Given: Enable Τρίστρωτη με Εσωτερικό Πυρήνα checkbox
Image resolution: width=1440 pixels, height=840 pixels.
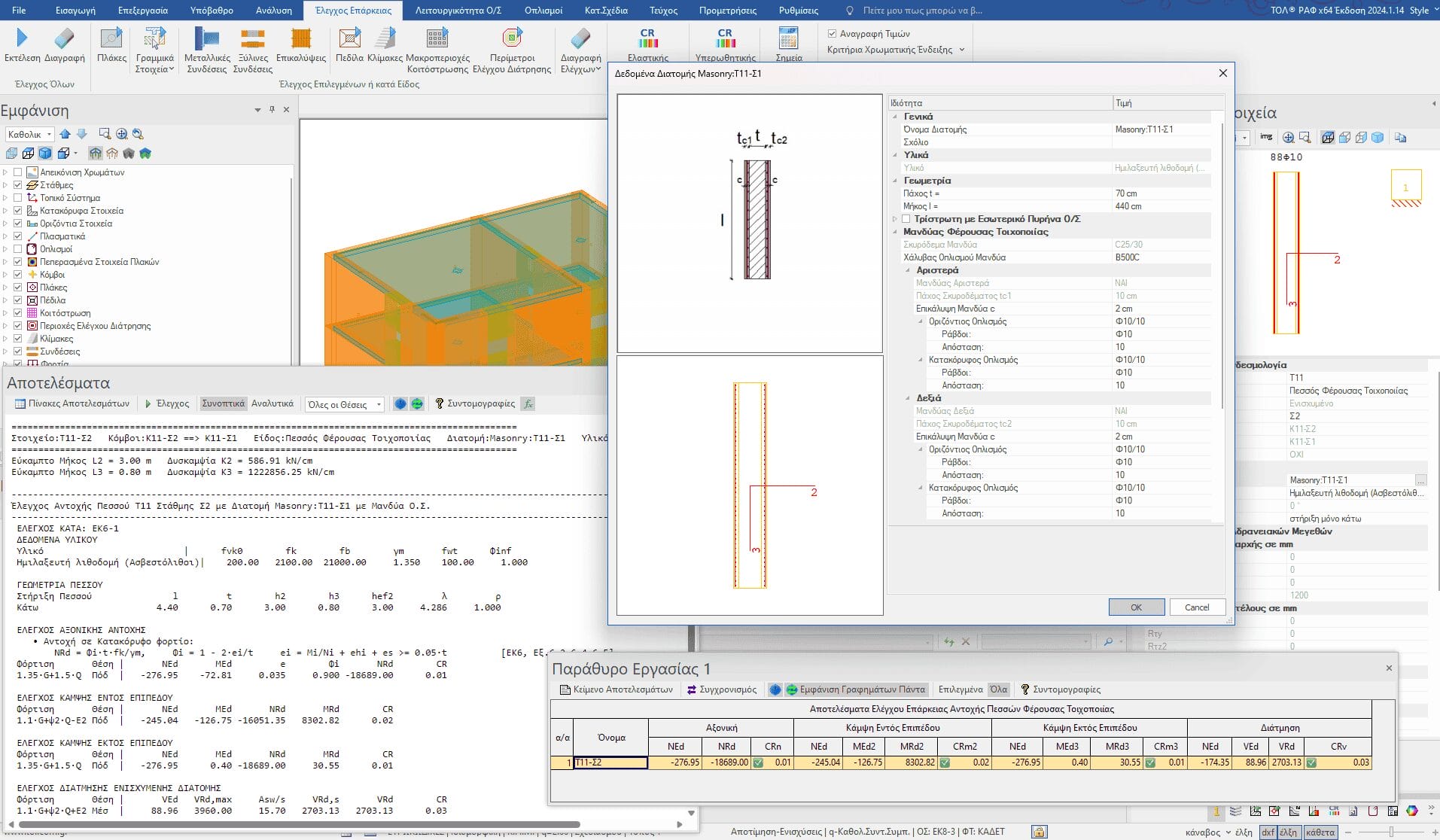Looking at the screenshot, I should point(906,219).
